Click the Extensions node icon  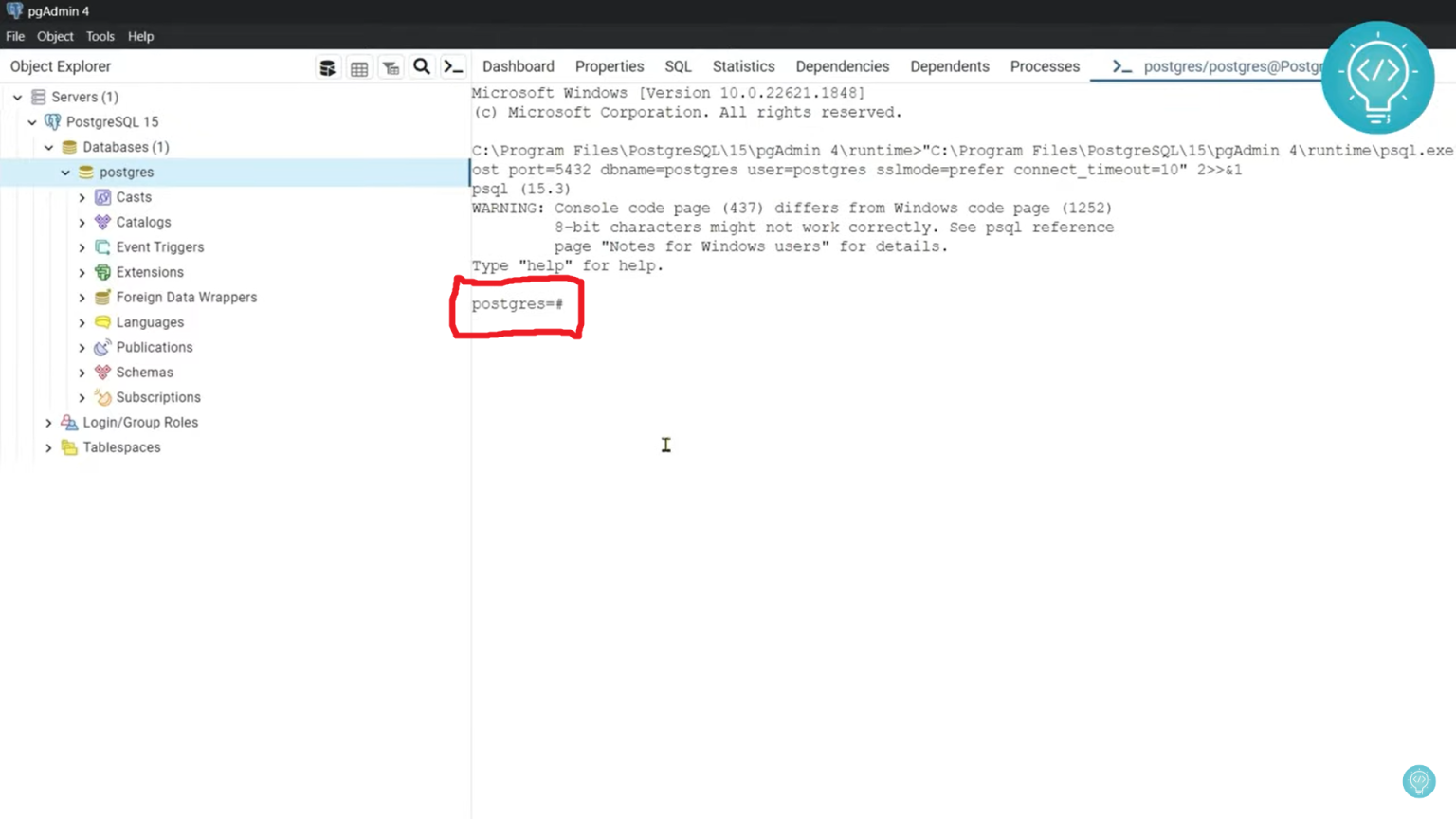click(x=102, y=272)
